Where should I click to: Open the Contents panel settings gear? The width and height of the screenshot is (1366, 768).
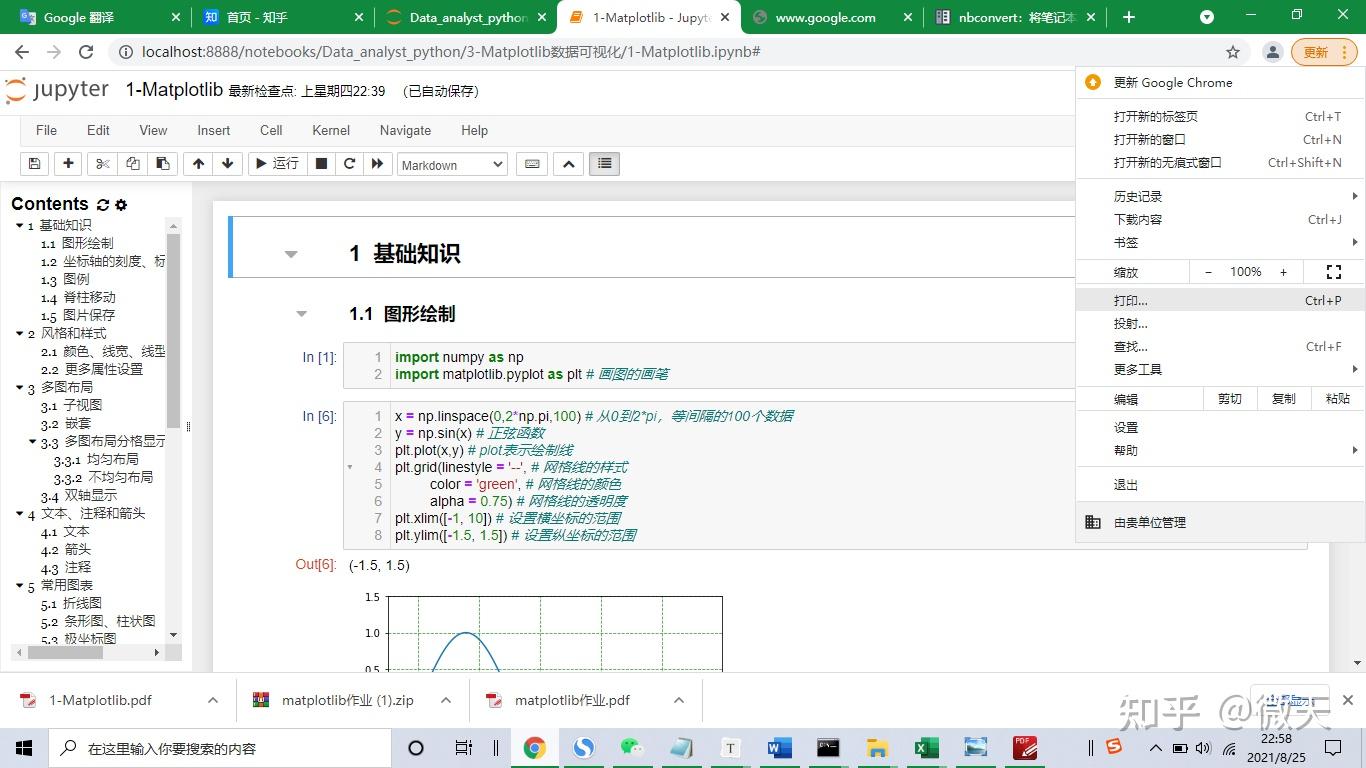point(121,204)
